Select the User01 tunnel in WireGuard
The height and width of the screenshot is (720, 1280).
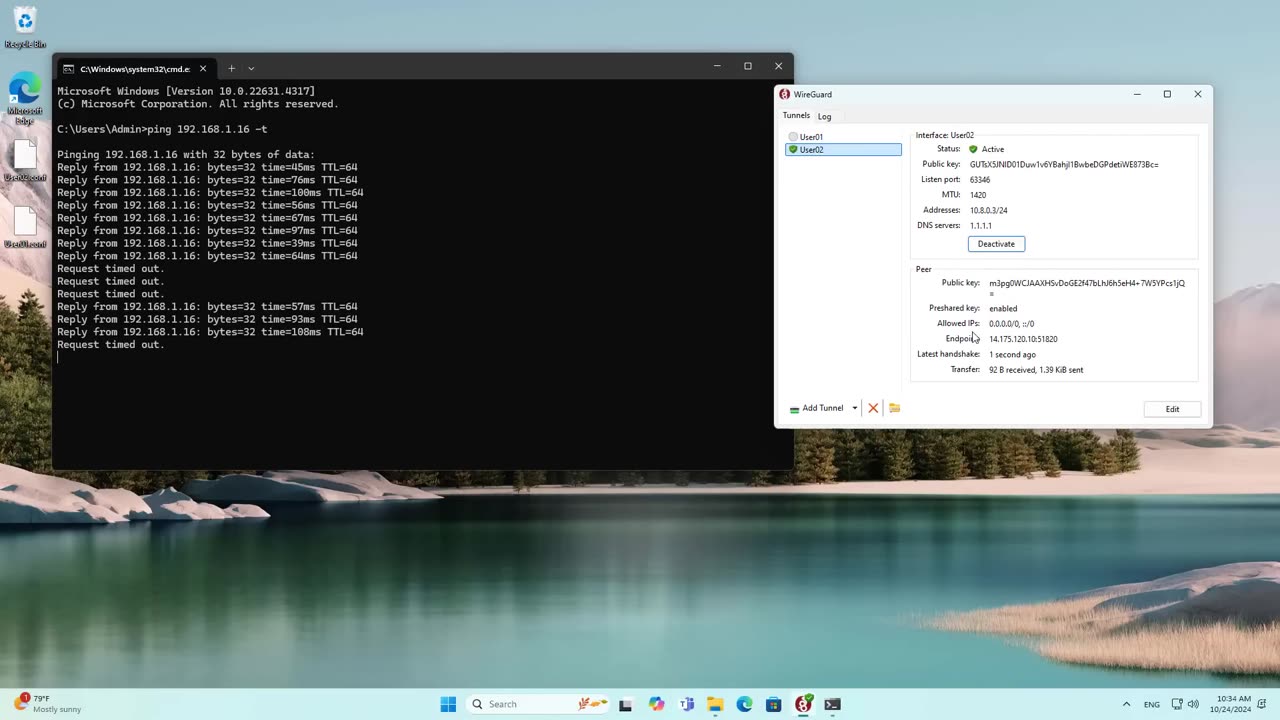(x=843, y=137)
